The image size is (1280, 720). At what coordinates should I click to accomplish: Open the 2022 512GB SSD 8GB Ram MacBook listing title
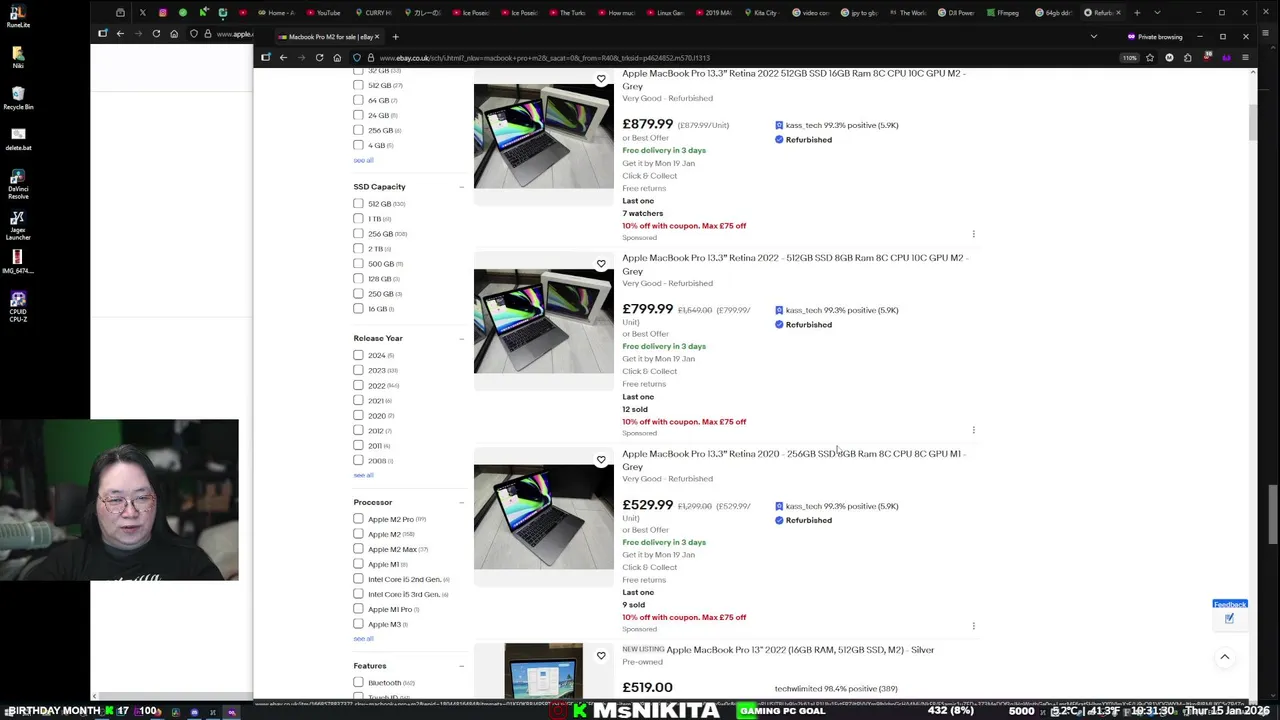pos(795,264)
